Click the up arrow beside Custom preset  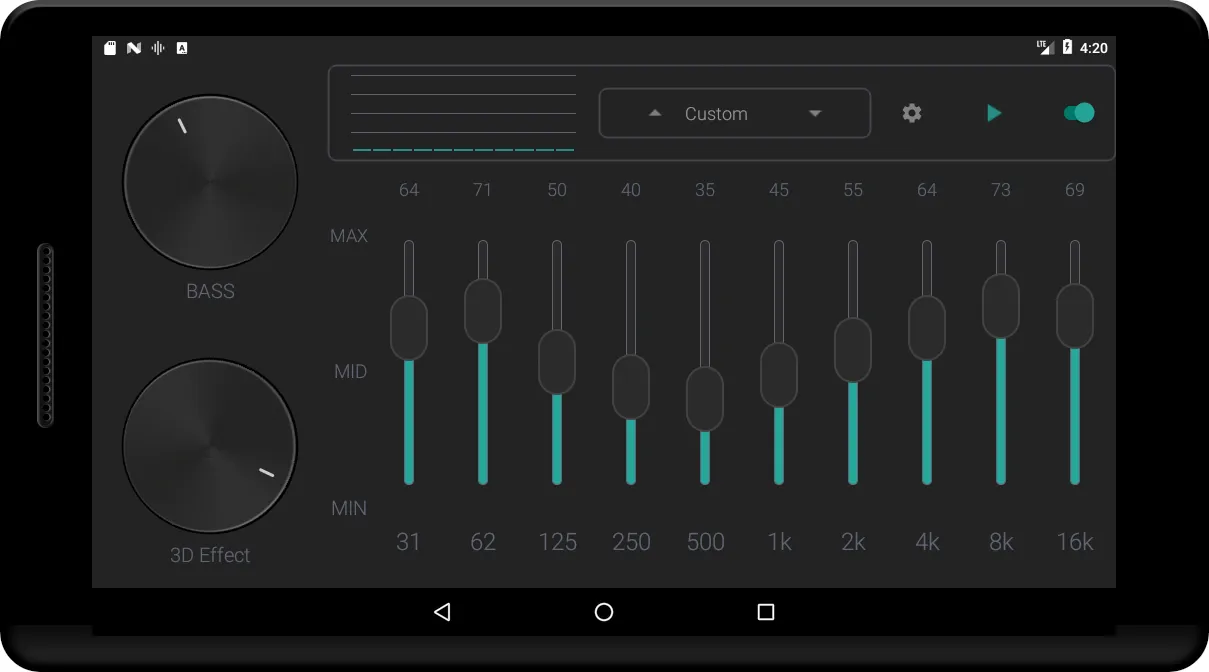click(x=656, y=113)
